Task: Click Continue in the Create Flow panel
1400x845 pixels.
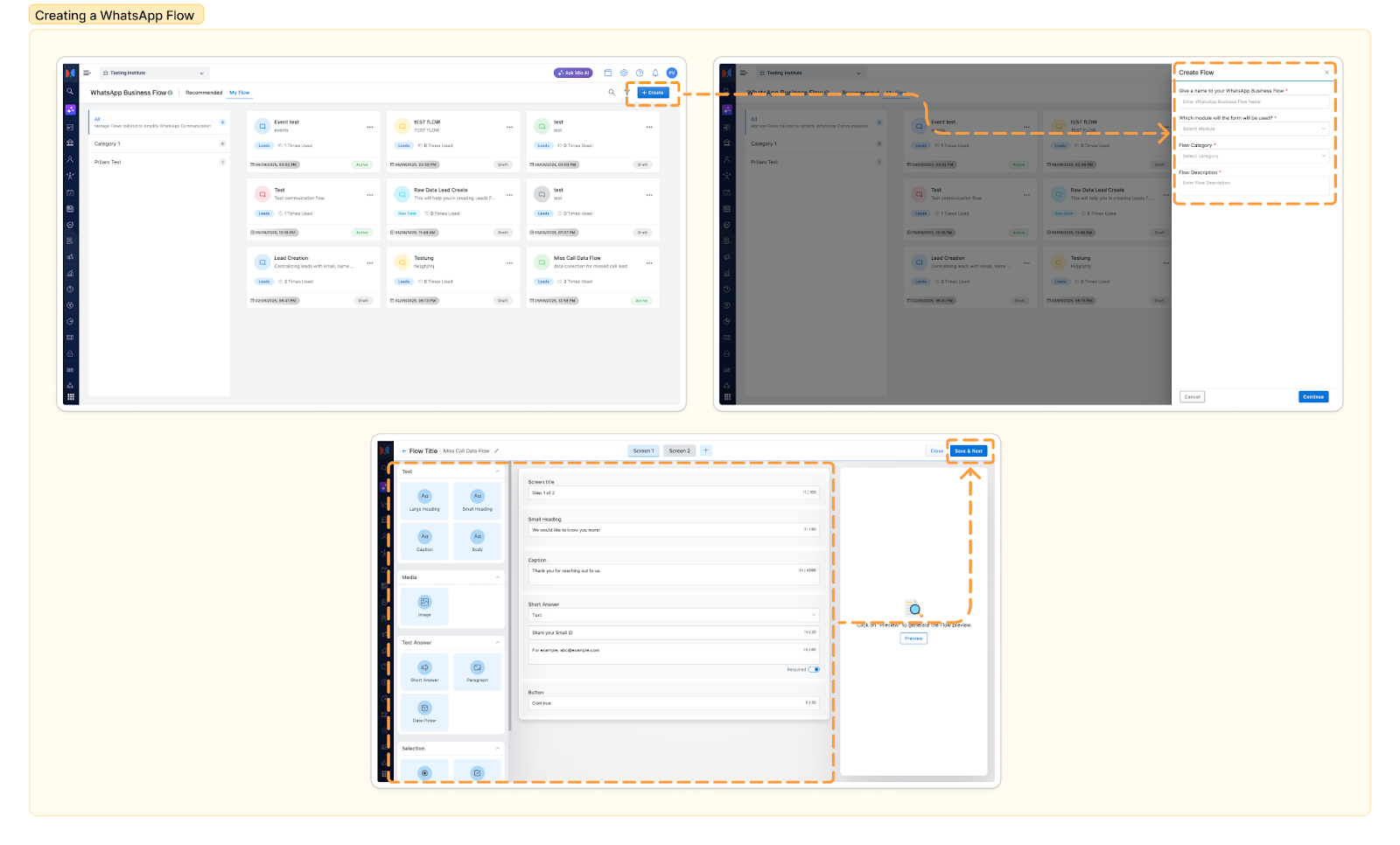Action: click(1312, 397)
